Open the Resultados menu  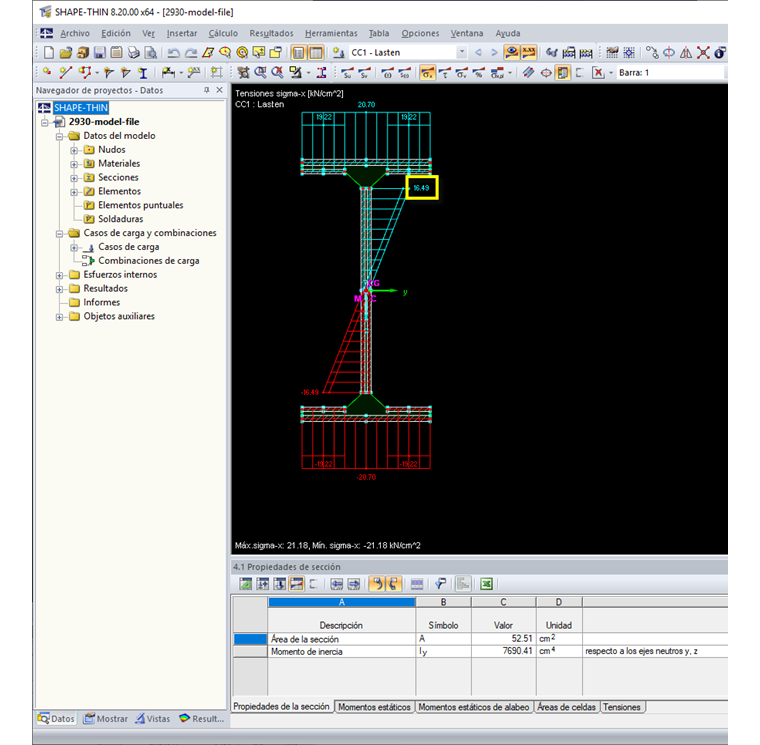point(271,33)
